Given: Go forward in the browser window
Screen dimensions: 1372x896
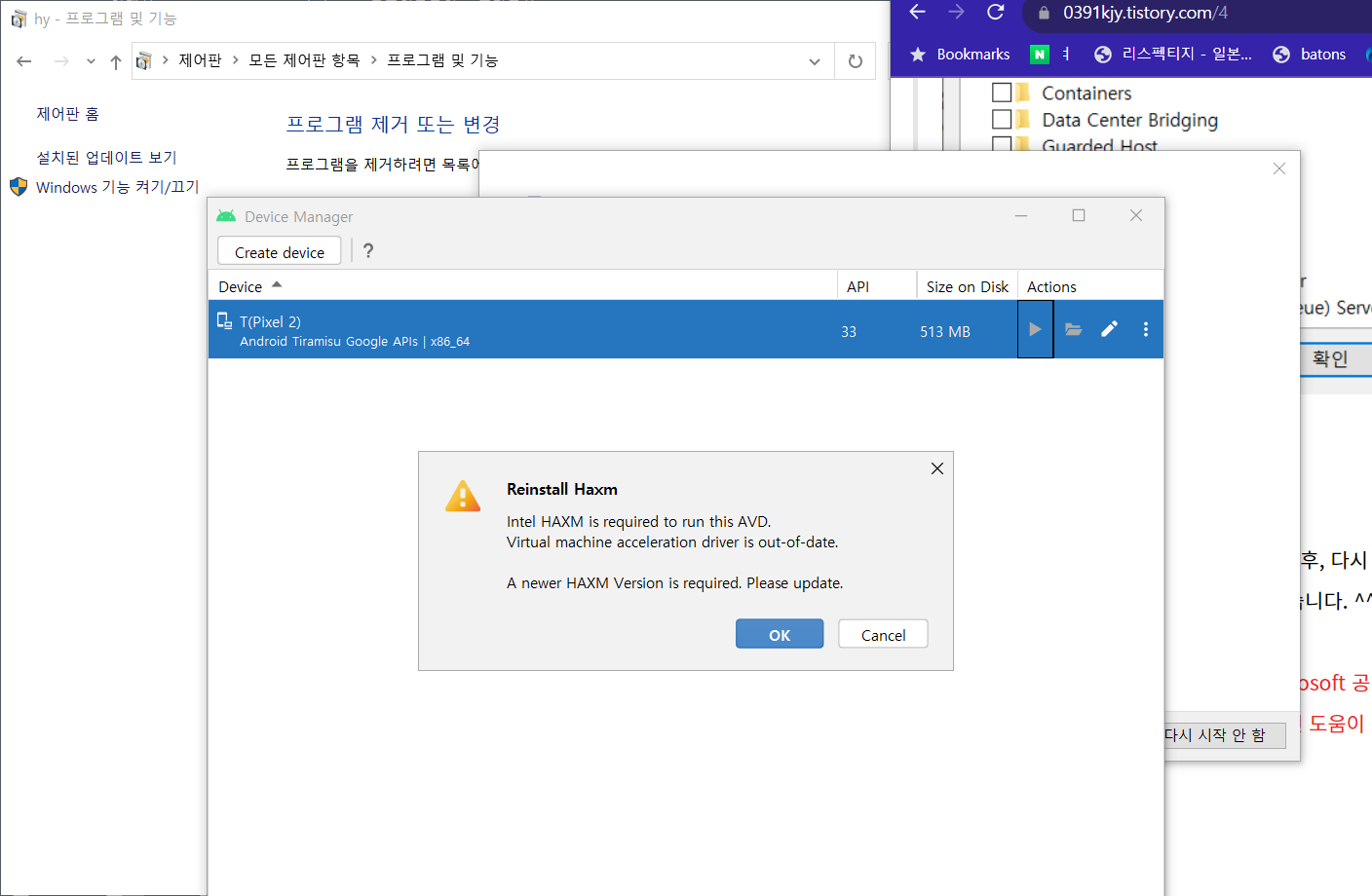Looking at the screenshot, I should (x=956, y=12).
